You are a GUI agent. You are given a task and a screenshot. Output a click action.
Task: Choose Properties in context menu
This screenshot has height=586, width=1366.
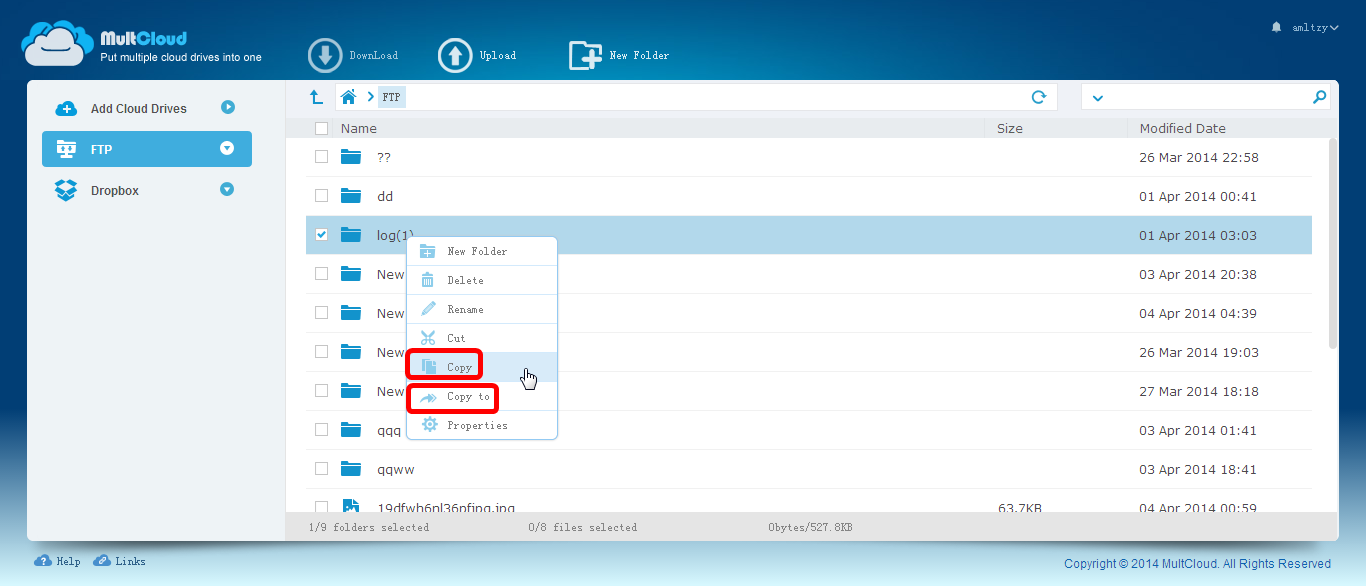(481, 425)
